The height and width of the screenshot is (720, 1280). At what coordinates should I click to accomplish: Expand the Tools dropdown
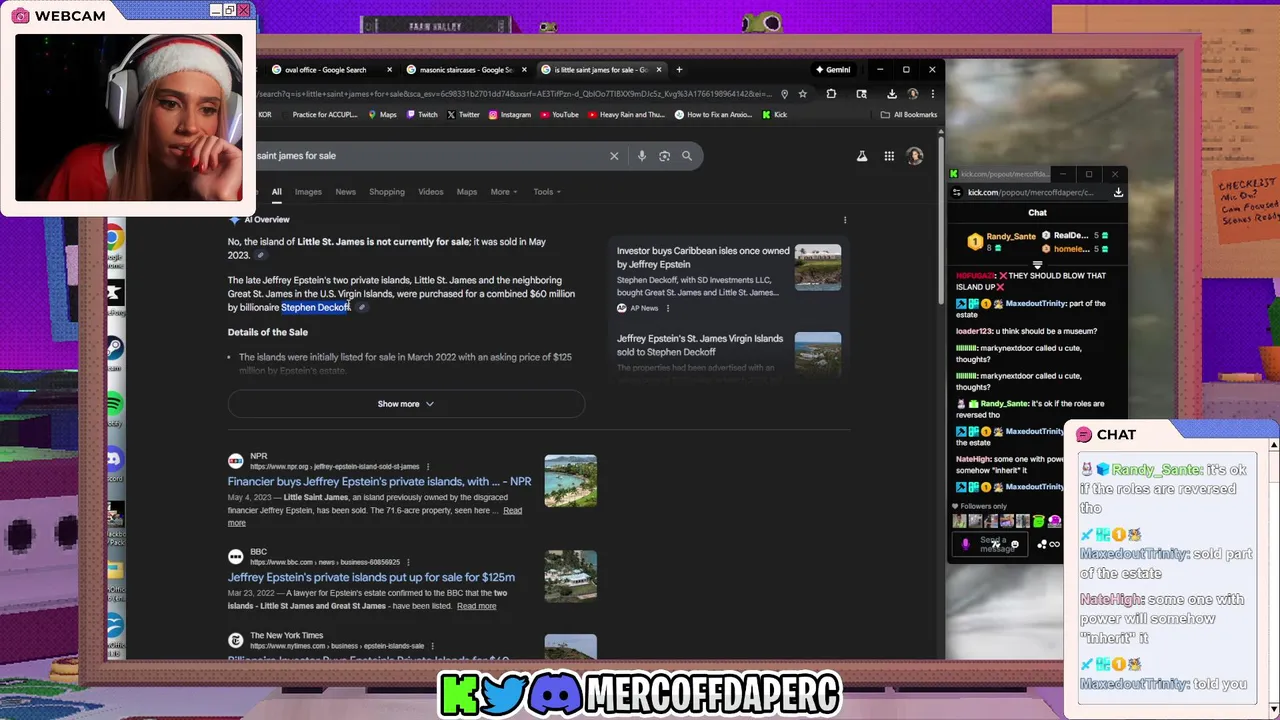point(547,192)
